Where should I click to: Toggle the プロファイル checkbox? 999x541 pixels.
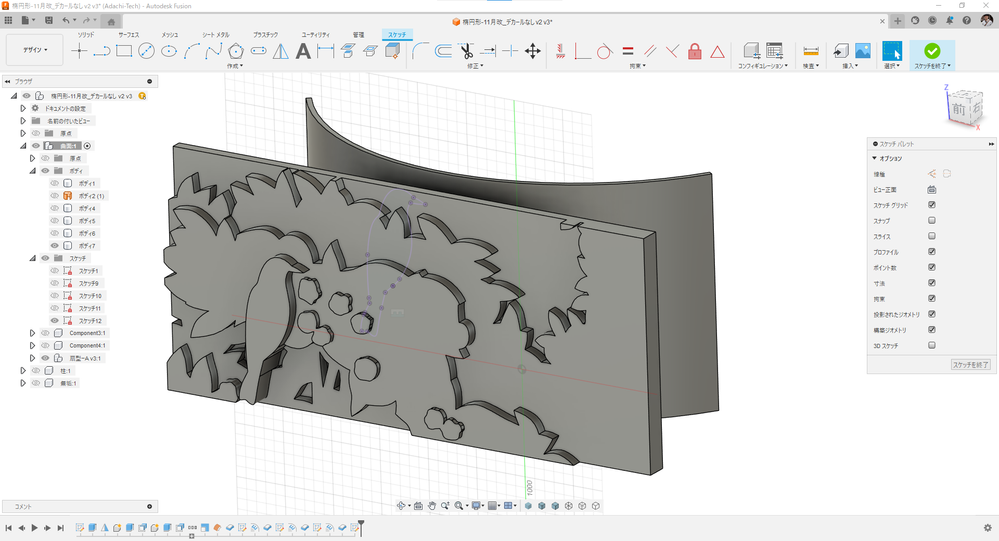point(931,252)
